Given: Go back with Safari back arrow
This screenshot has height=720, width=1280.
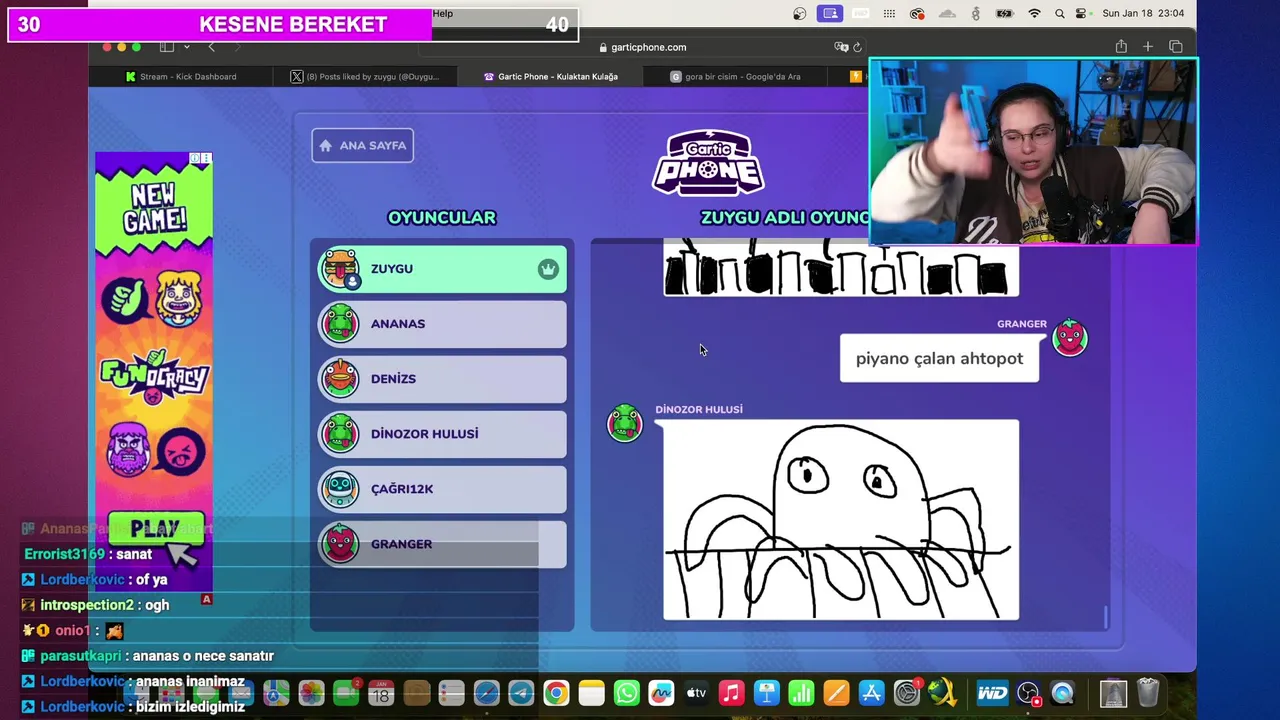Looking at the screenshot, I should [x=211, y=47].
